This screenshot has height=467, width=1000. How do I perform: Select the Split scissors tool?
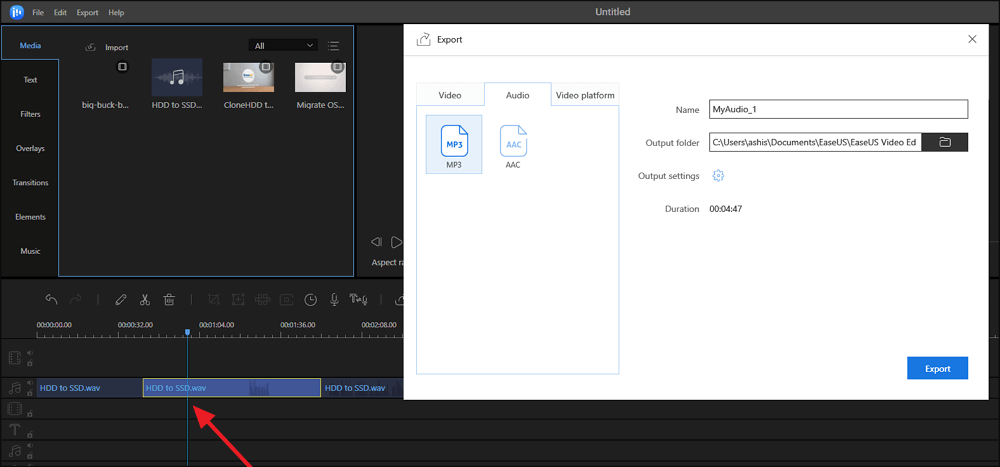[x=145, y=299]
